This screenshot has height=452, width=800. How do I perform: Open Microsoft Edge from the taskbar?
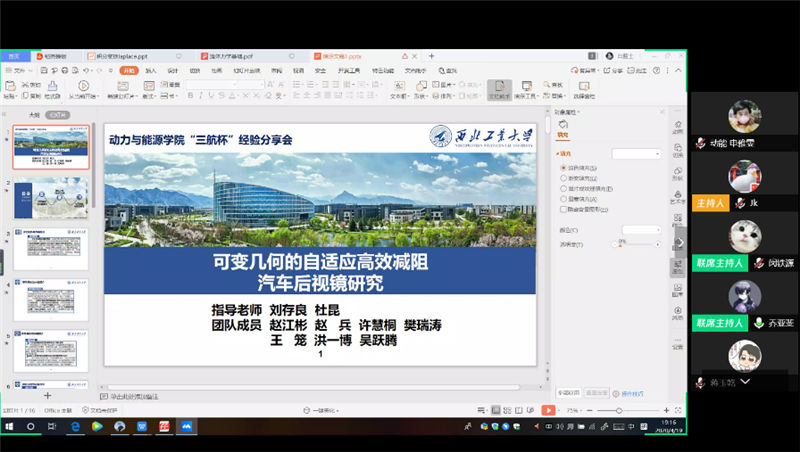pos(75,426)
